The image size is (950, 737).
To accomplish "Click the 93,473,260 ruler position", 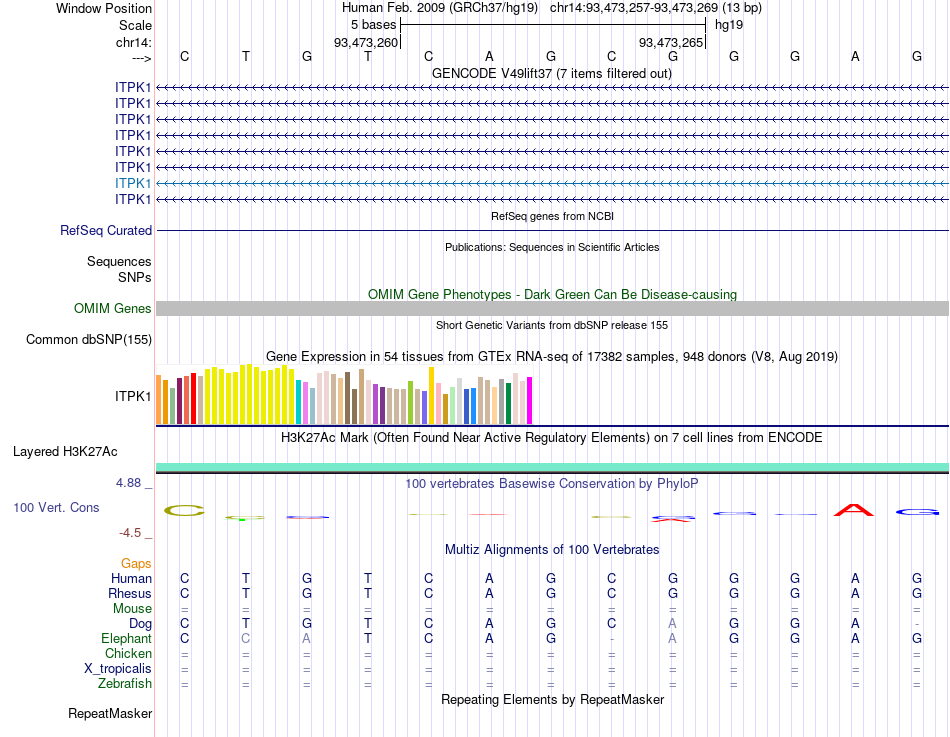I will (366, 42).
